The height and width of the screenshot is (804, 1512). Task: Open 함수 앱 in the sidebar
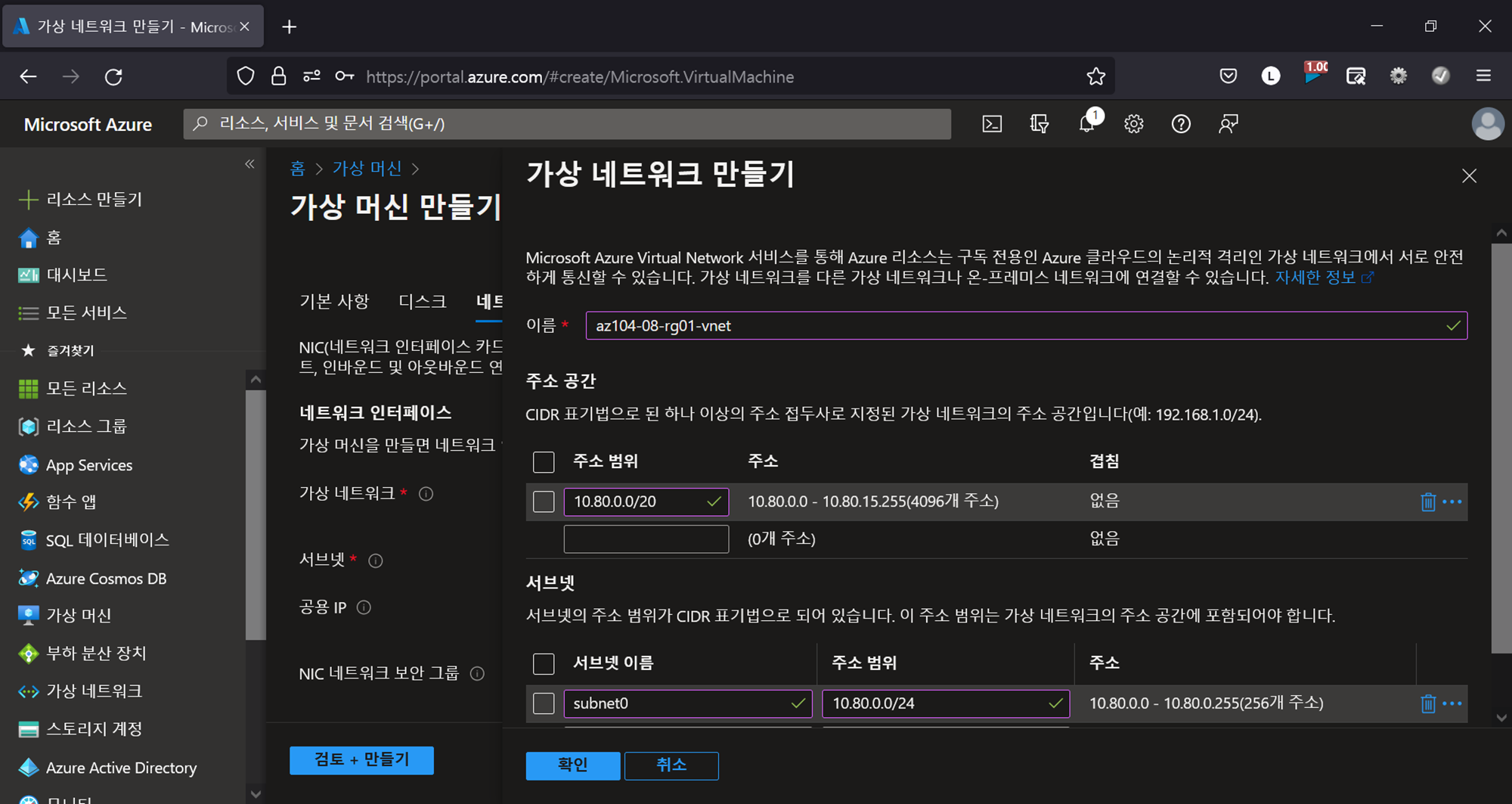pos(57,502)
